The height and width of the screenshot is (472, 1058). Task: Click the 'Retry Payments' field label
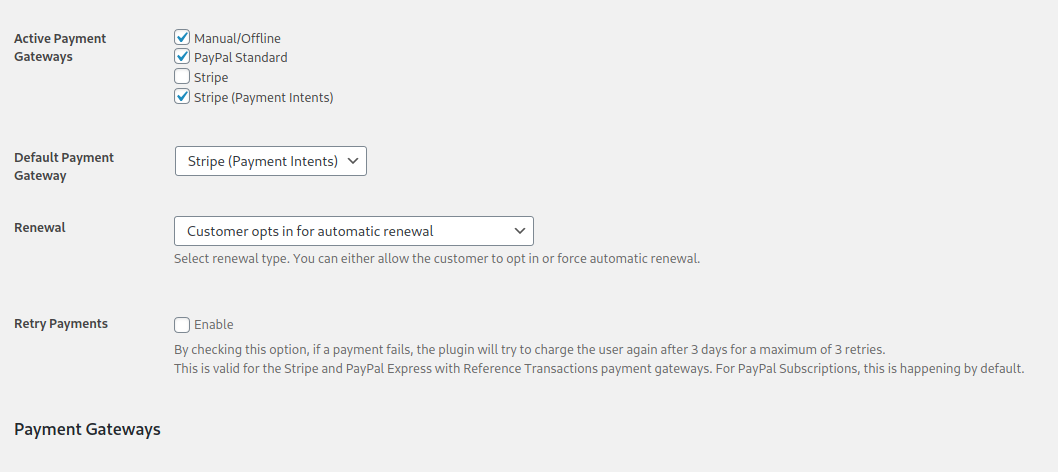pyautogui.click(x=61, y=324)
